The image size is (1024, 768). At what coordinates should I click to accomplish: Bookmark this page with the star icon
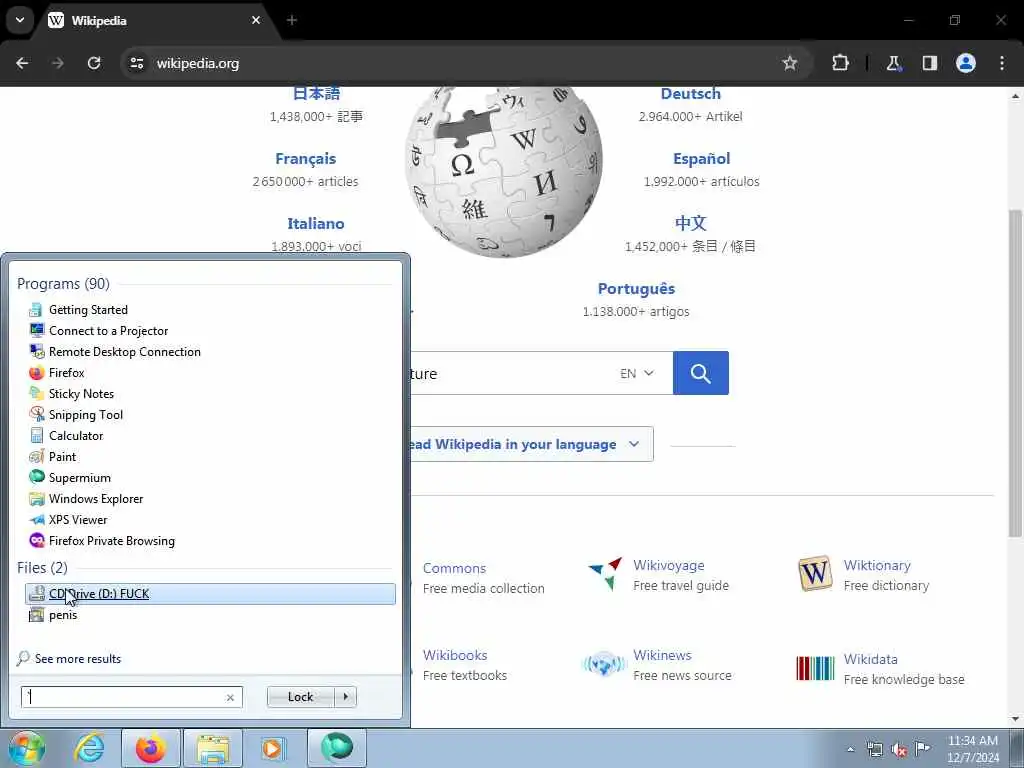[x=790, y=63]
